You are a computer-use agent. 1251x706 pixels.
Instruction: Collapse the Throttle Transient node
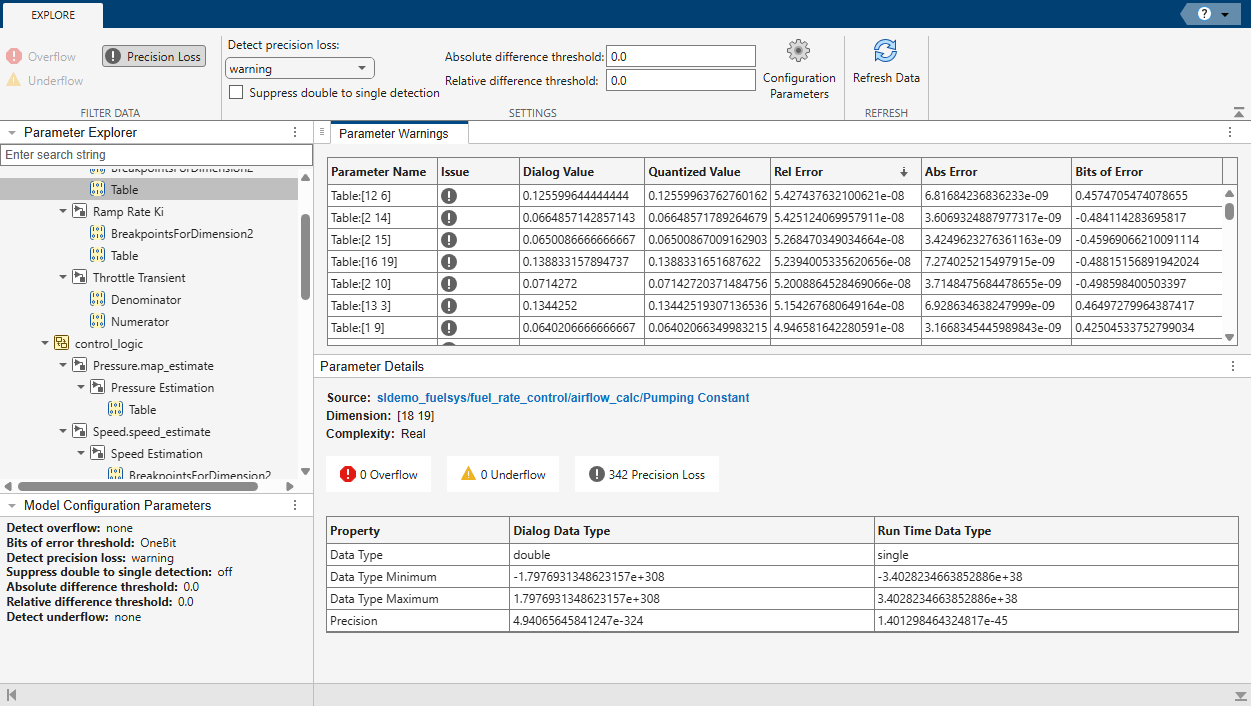tap(63, 277)
